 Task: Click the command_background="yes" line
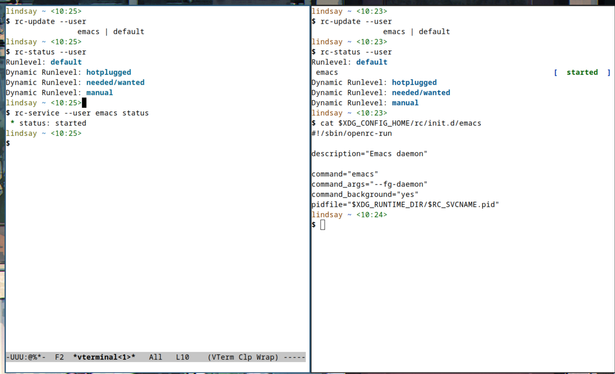click(365, 194)
